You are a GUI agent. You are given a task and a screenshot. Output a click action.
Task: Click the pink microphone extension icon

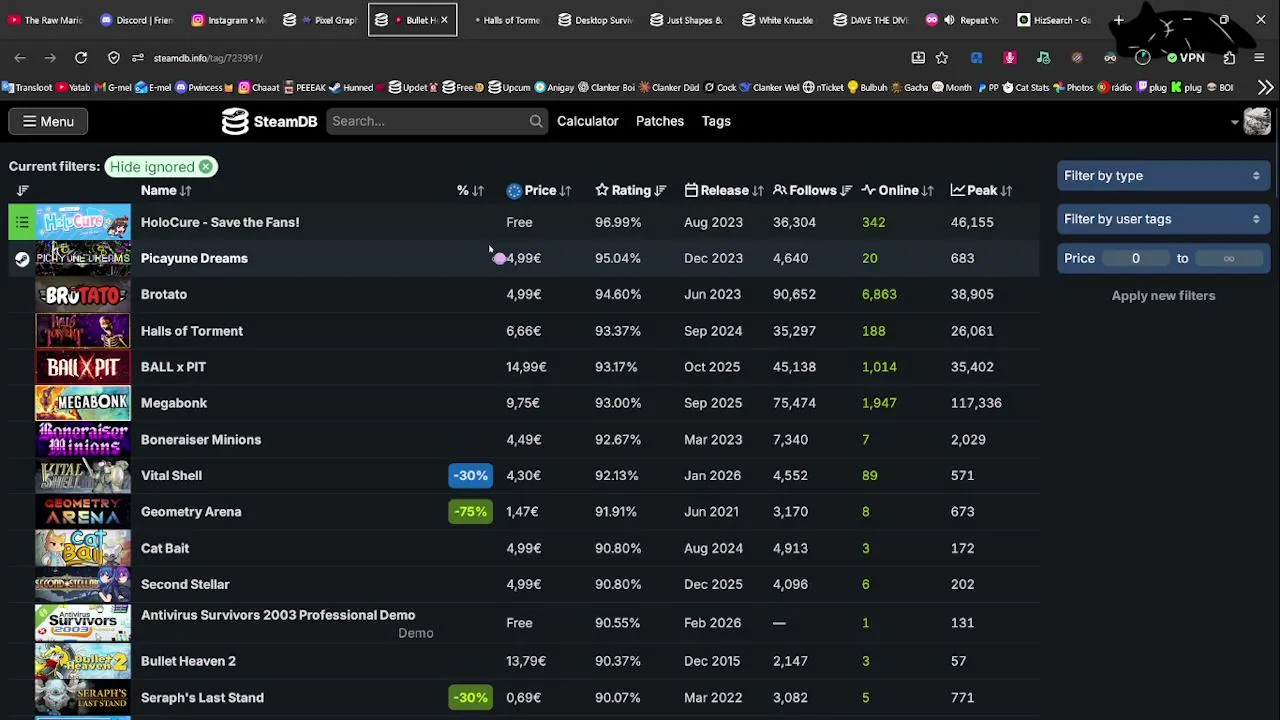[1010, 58]
